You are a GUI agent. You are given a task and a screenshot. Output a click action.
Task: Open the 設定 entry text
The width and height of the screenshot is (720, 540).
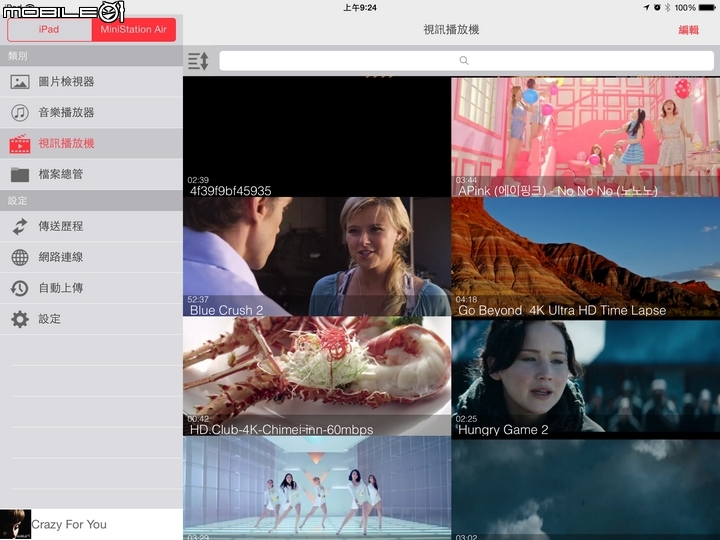coord(49,319)
